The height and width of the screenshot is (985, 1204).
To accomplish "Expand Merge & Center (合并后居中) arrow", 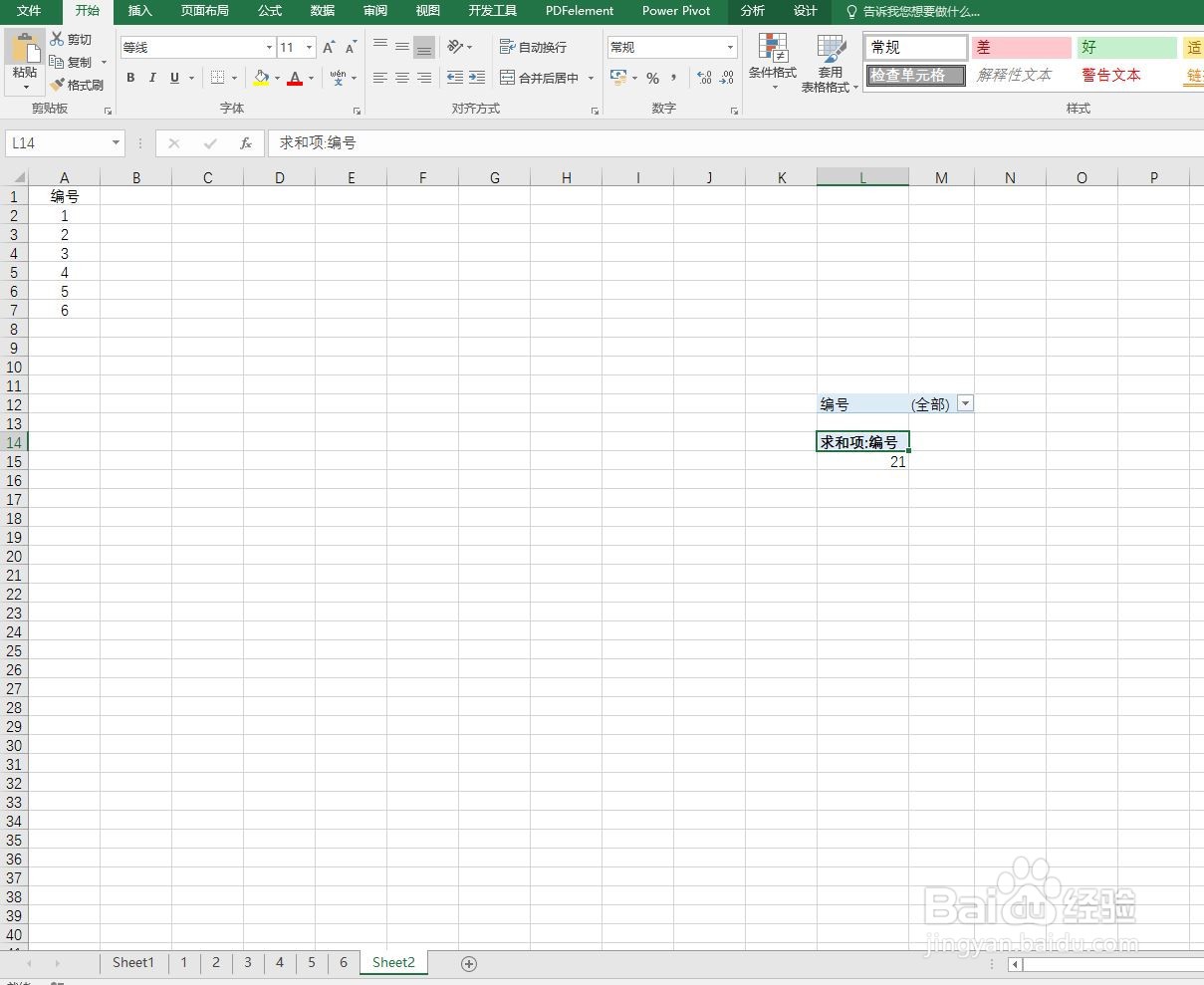I will click(591, 78).
